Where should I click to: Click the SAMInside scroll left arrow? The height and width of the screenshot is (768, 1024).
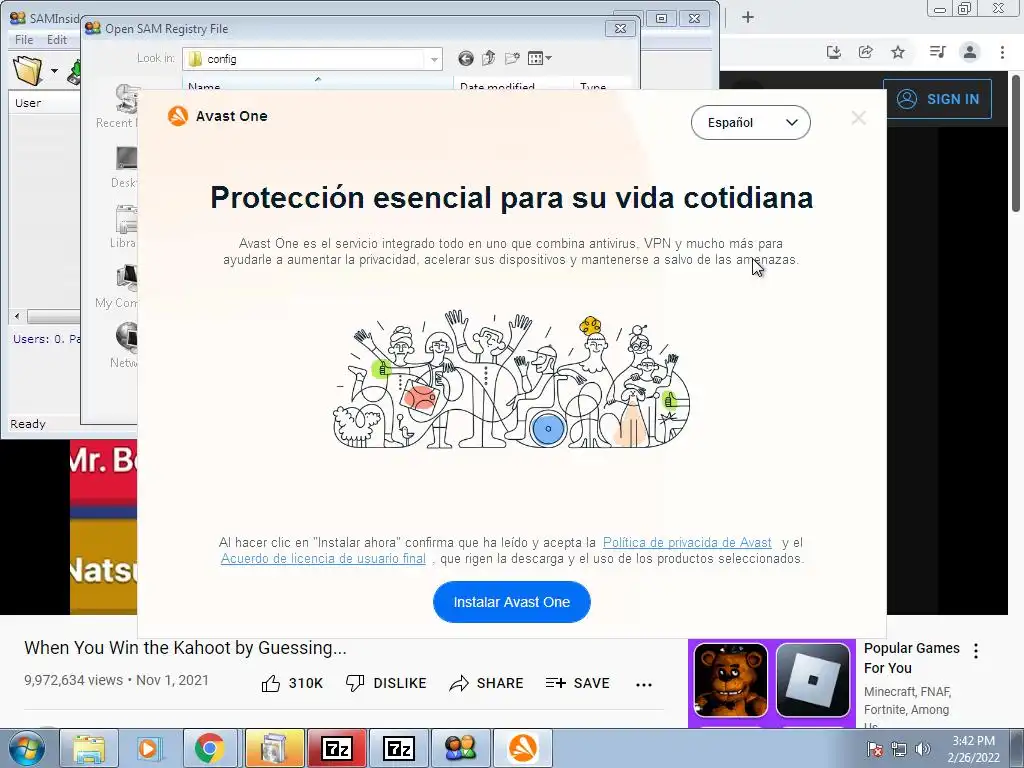click(x=17, y=317)
